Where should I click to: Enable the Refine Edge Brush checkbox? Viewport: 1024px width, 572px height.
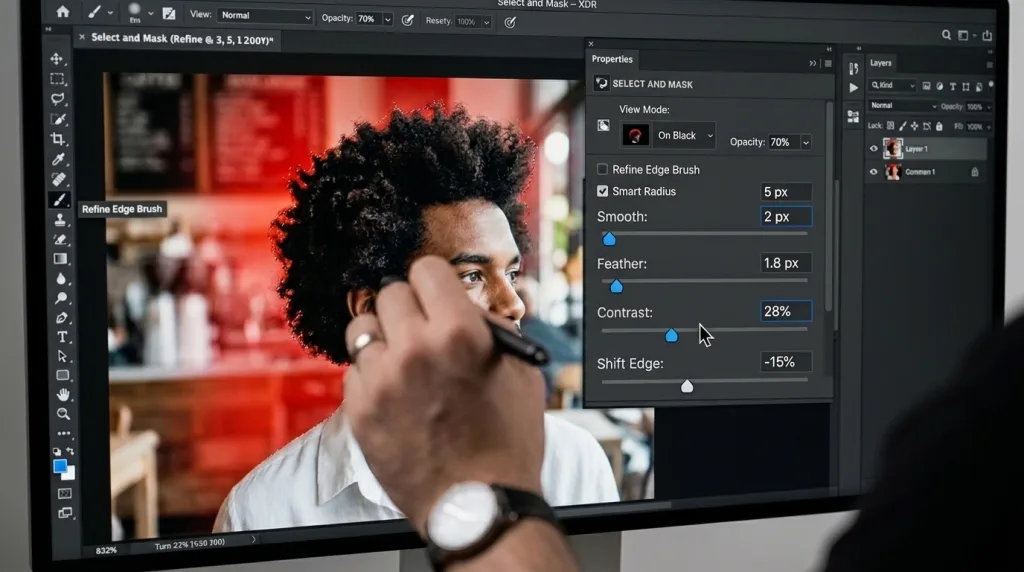click(x=602, y=169)
